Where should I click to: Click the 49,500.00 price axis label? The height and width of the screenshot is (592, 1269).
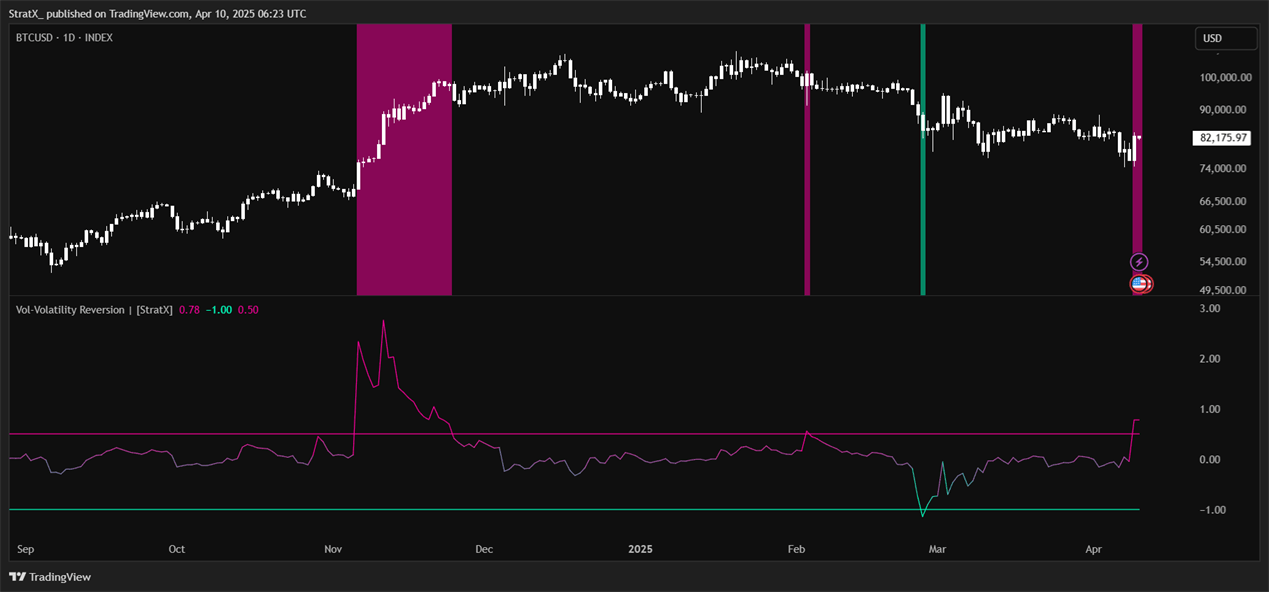click(1223, 290)
